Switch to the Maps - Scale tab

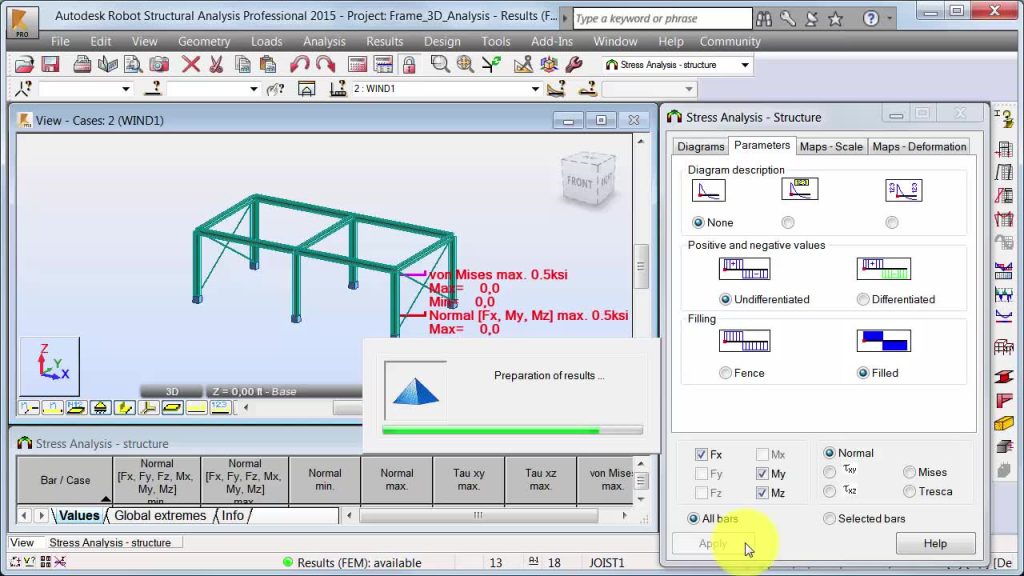(831, 146)
